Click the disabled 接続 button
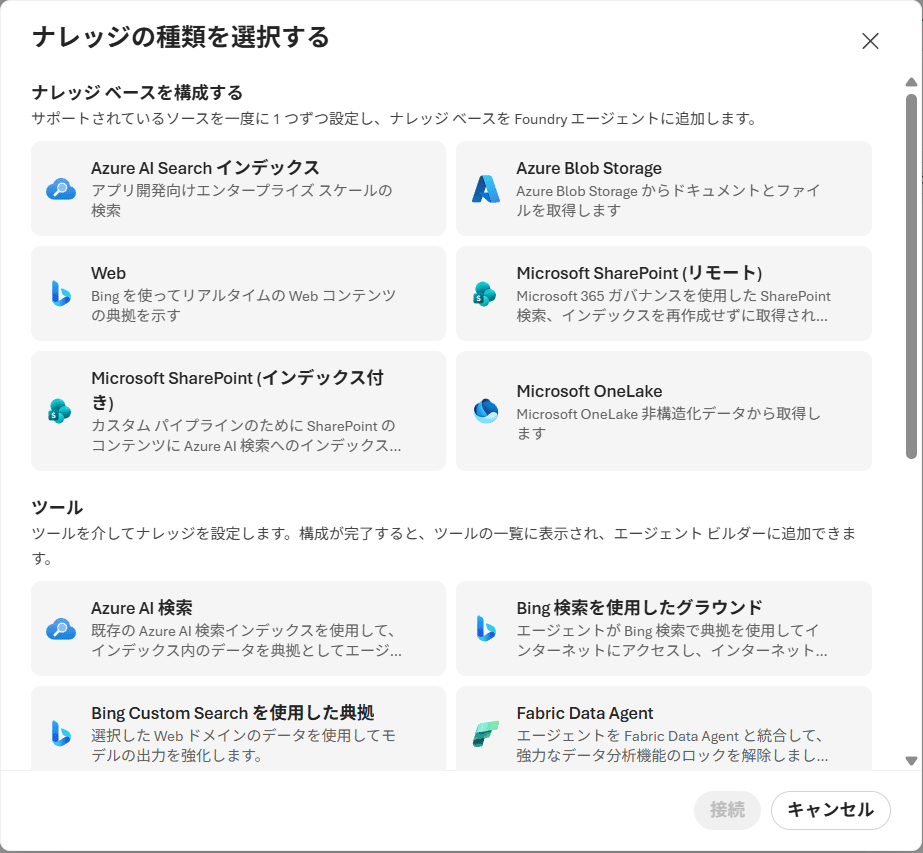The image size is (923, 853). pos(728,810)
